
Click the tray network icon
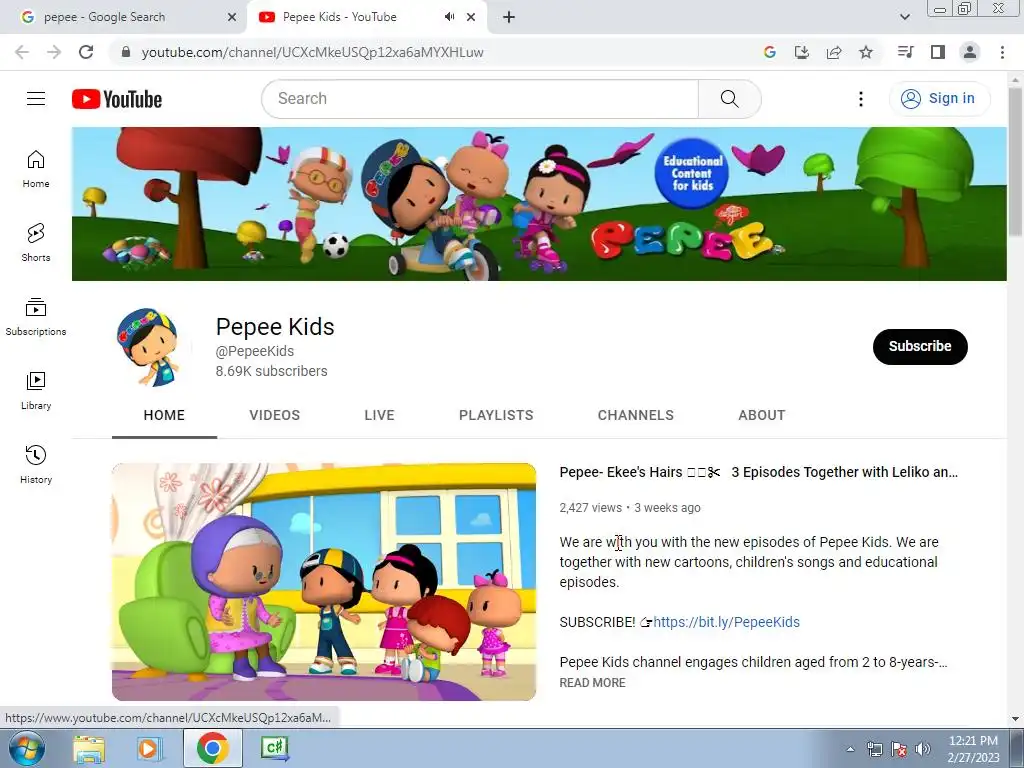click(874, 749)
